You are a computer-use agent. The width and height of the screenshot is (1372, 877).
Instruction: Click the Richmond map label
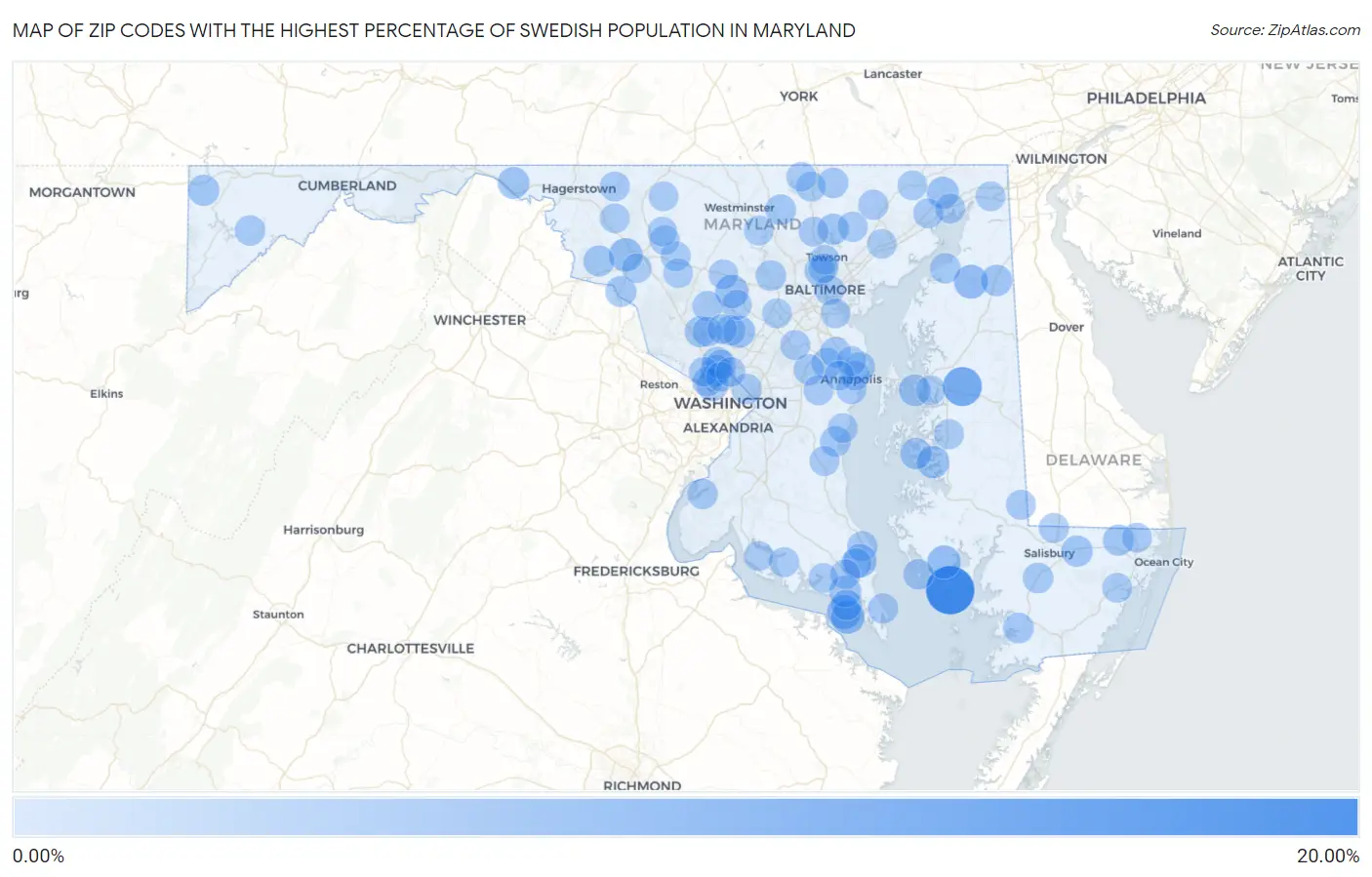click(642, 785)
